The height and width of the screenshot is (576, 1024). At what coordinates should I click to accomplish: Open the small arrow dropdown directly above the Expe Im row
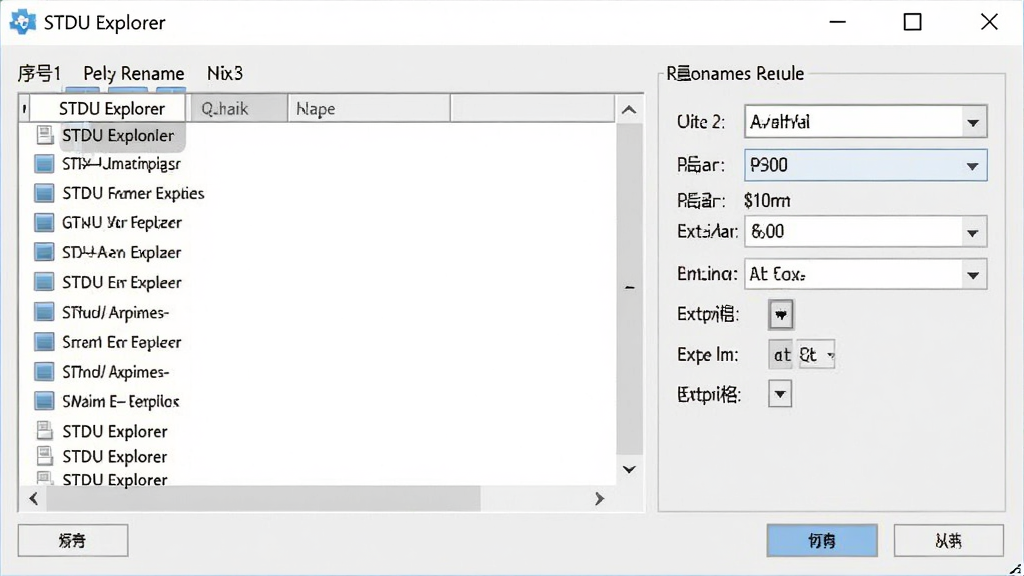[780, 315]
